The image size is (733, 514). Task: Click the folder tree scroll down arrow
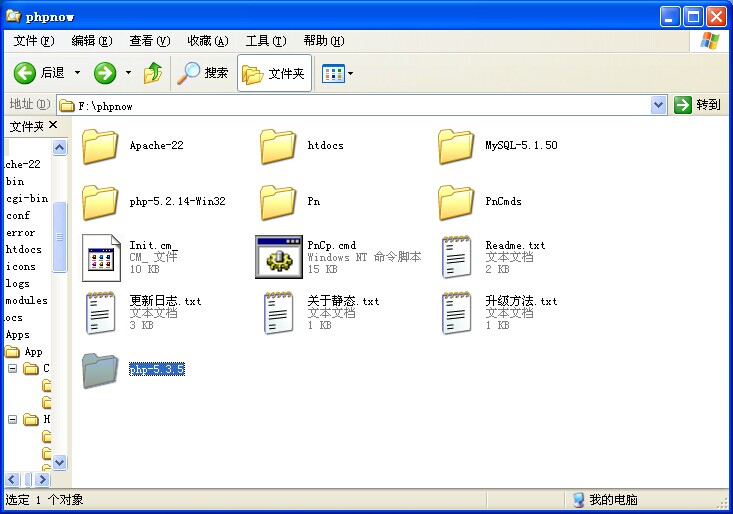pos(59,462)
